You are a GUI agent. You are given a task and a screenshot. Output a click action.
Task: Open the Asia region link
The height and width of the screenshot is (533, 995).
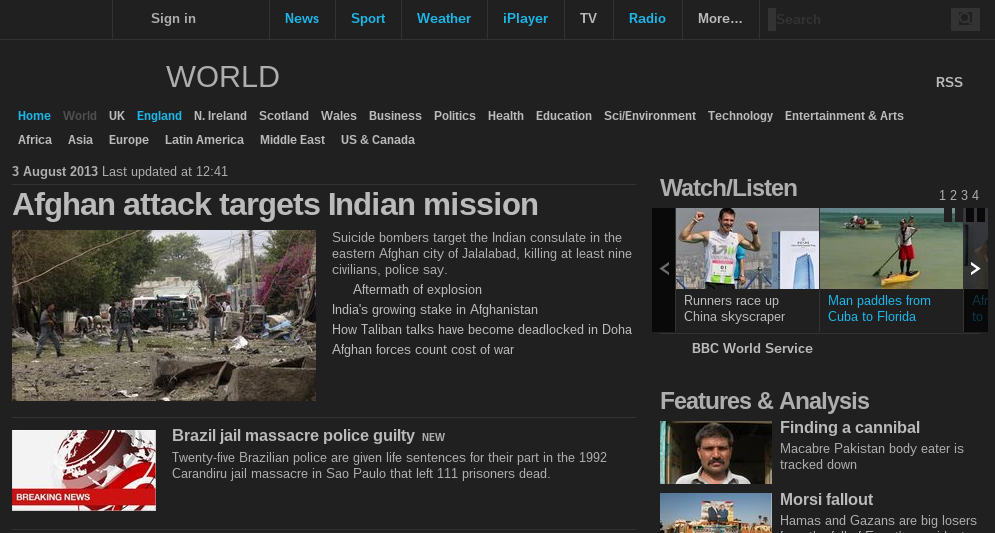tap(81, 140)
